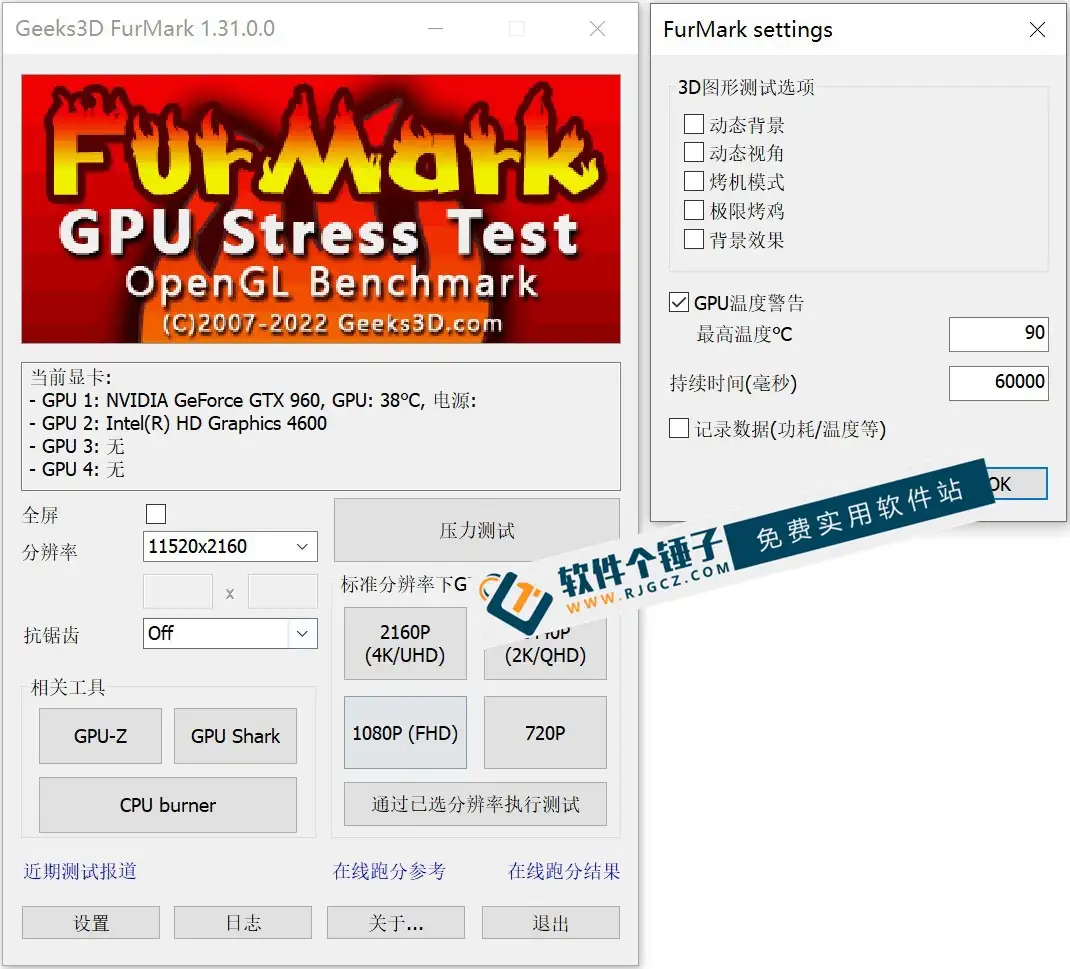Tick the 背景效果 checkbox
Screen dimensions: 1070x969
(693, 240)
